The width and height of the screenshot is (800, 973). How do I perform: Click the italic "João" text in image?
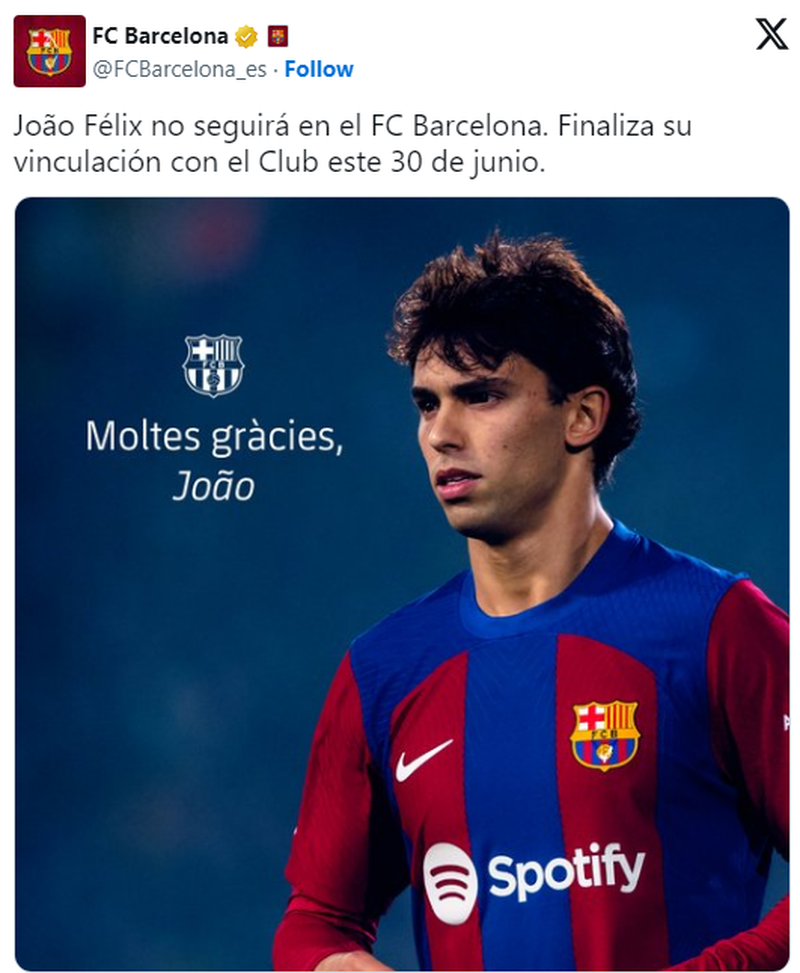click(213, 486)
